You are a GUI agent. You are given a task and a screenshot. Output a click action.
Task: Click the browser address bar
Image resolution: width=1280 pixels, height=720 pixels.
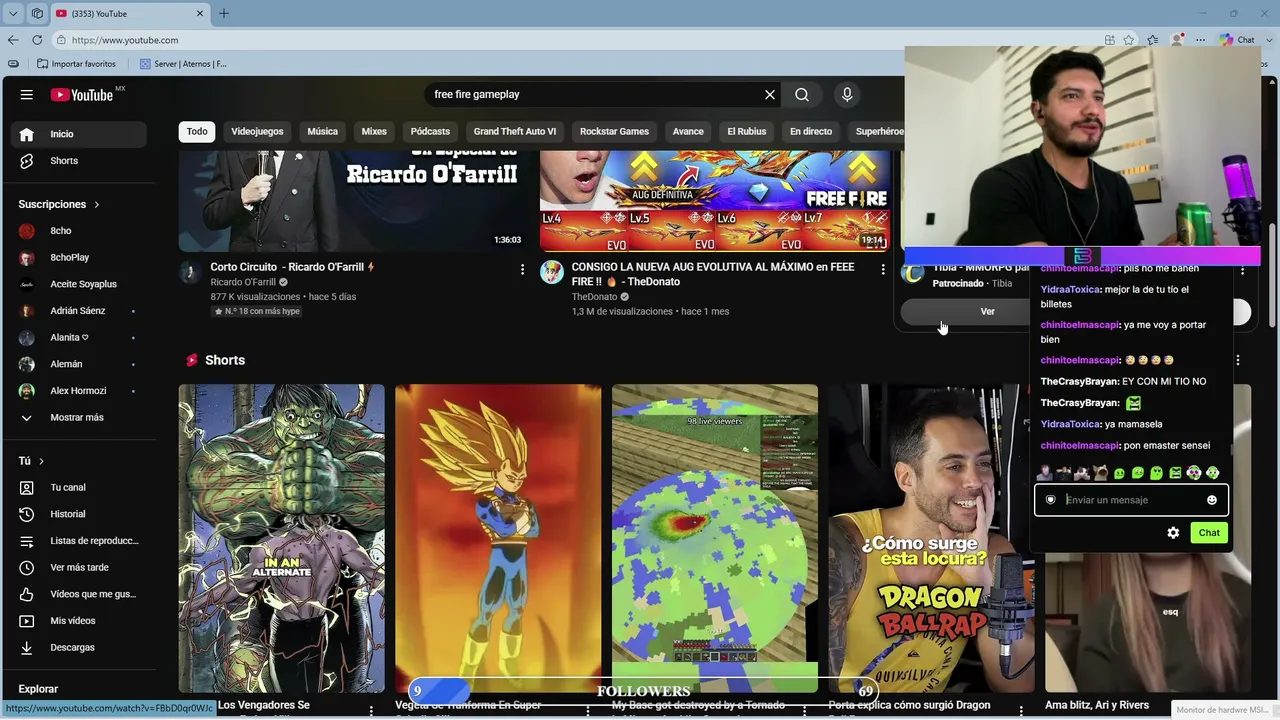pos(580,40)
